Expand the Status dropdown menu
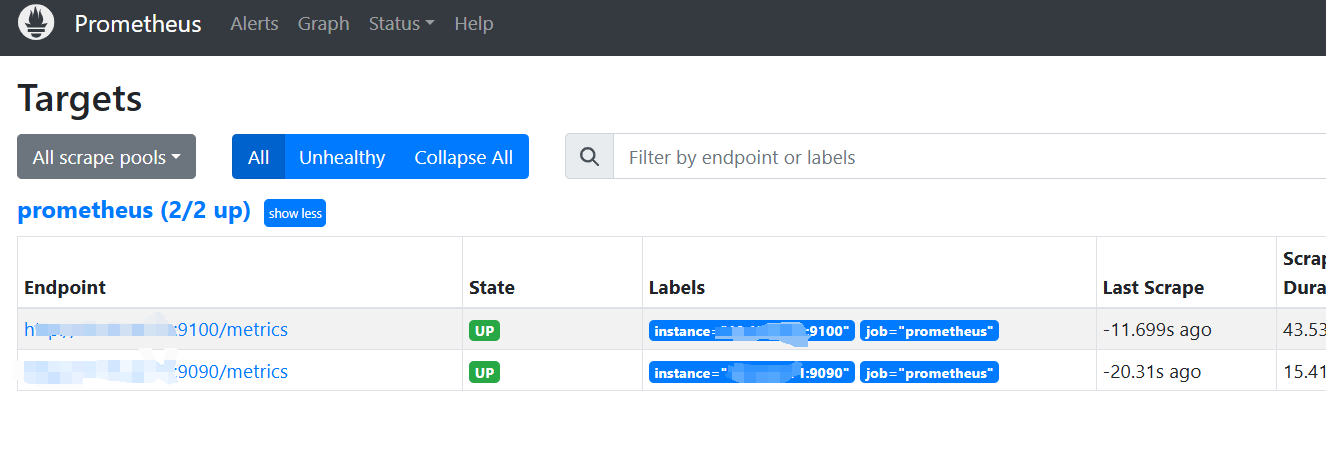The height and width of the screenshot is (459, 1326). (x=401, y=24)
